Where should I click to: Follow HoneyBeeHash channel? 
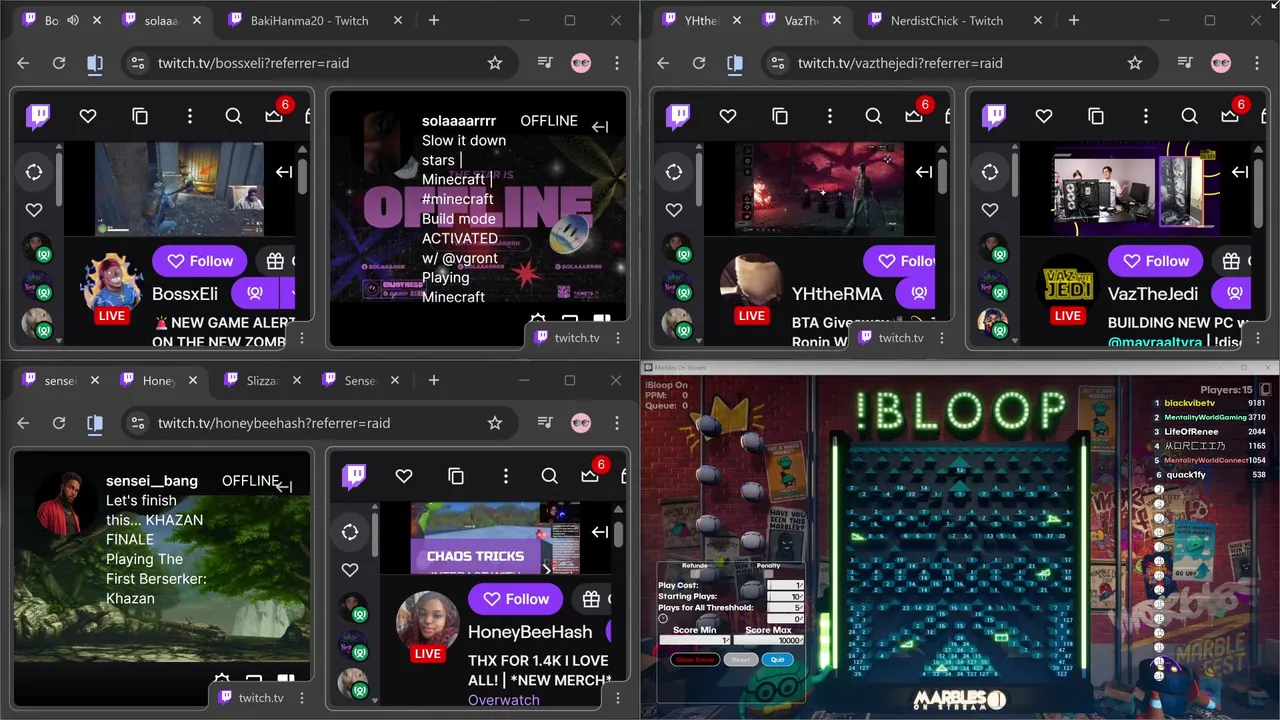[x=516, y=599]
